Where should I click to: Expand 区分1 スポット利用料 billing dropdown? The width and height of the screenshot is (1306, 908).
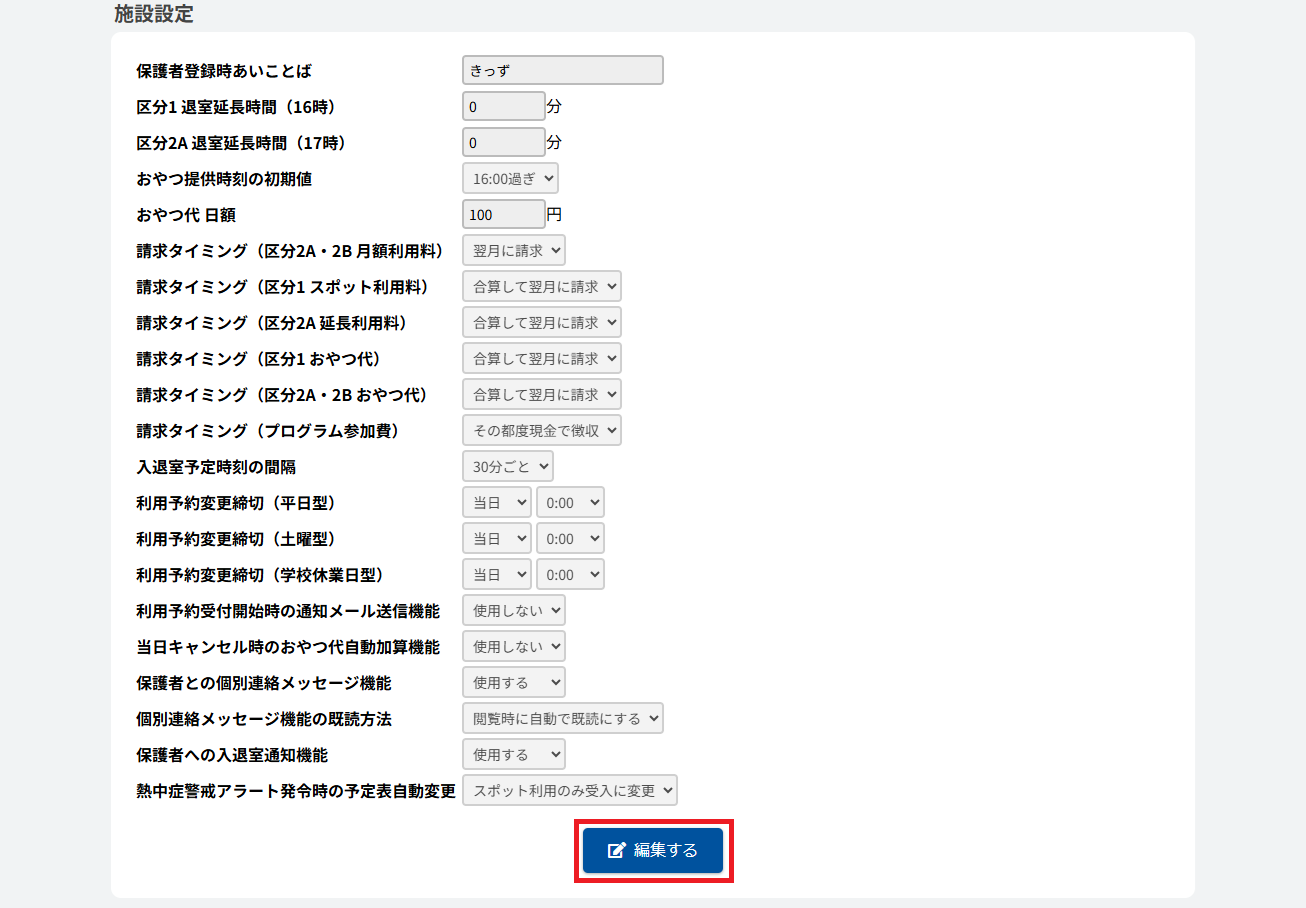(541, 286)
